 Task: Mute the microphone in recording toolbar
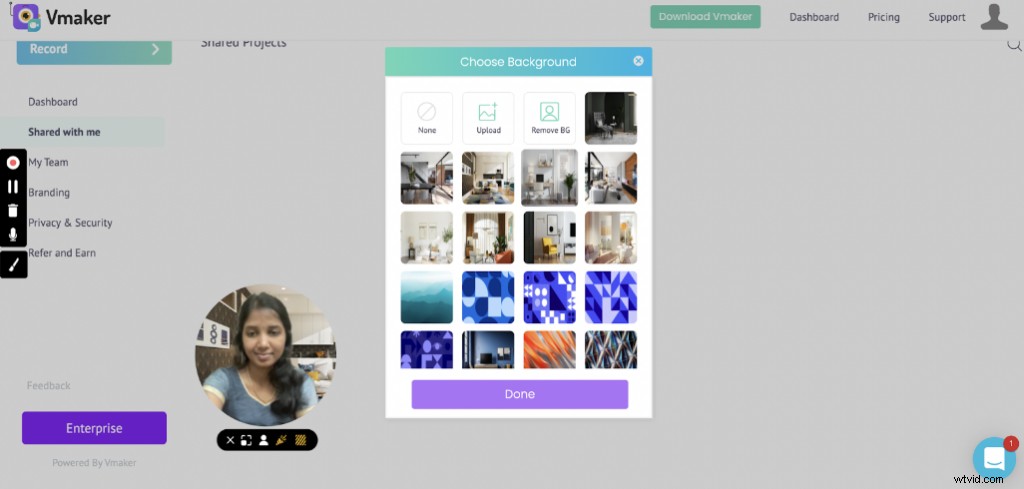click(x=13, y=234)
